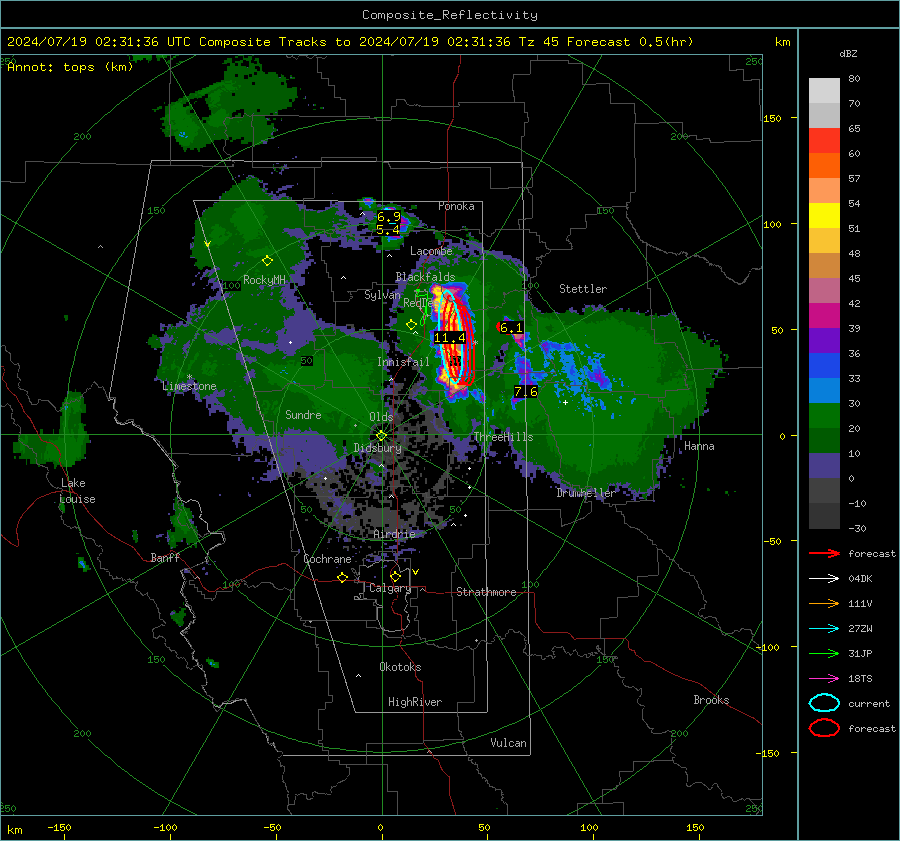Image resolution: width=900 pixels, height=841 pixels.
Task: Click the Okotoks town label
Action: [x=400, y=667]
